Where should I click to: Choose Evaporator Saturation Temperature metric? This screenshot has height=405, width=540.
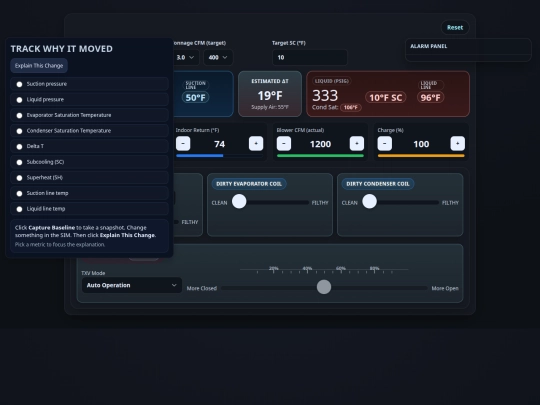point(19,115)
